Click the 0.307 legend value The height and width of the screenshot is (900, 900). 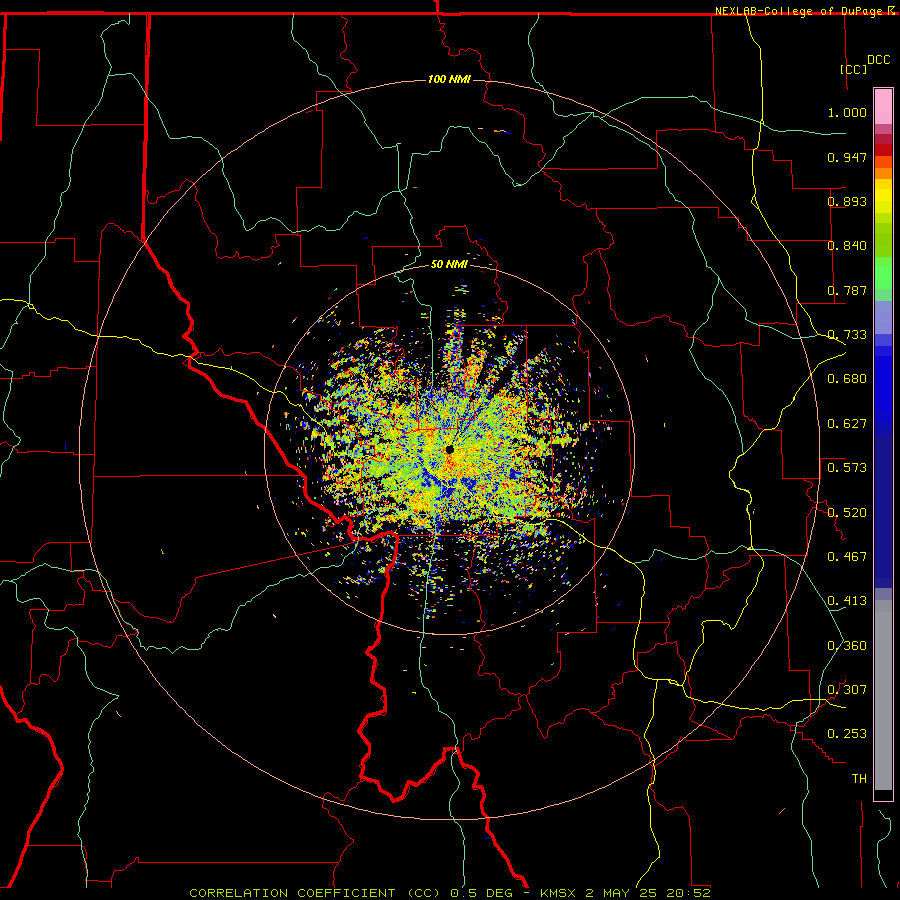(x=847, y=690)
